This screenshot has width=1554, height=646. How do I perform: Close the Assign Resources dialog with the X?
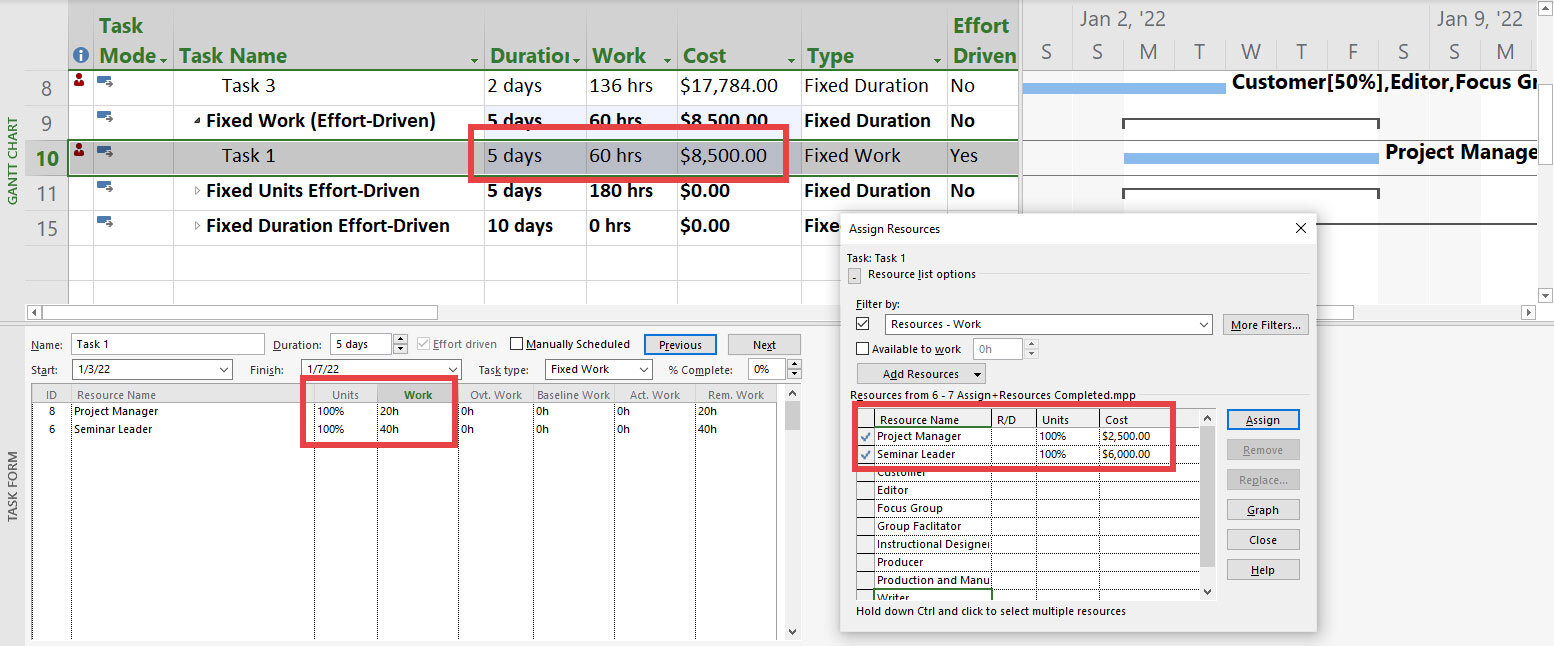point(1300,228)
